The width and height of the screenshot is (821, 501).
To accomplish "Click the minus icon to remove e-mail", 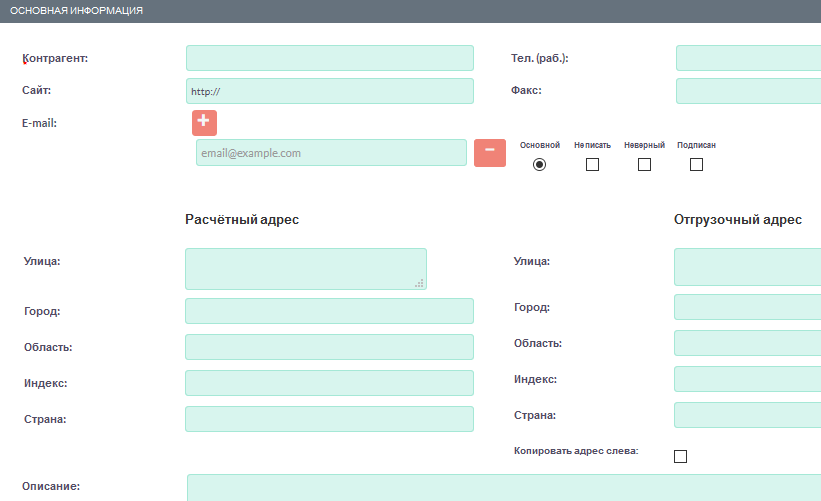I will point(489,152).
